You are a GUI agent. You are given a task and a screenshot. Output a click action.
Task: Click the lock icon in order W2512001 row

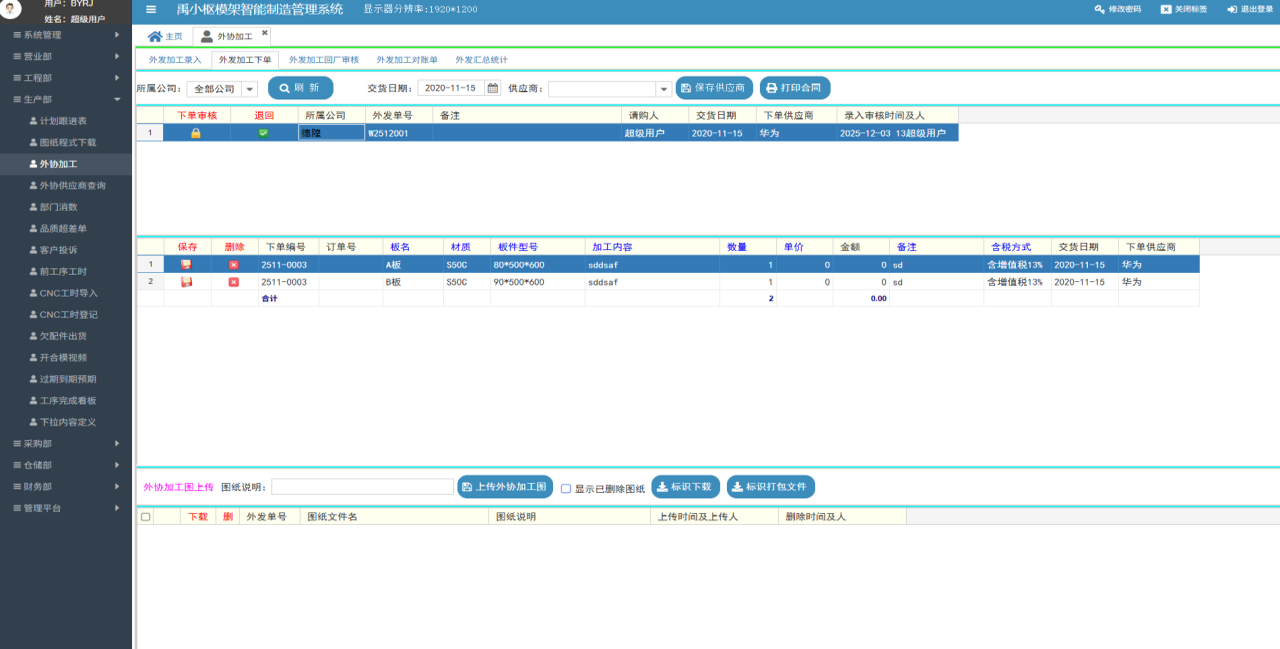coord(196,133)
